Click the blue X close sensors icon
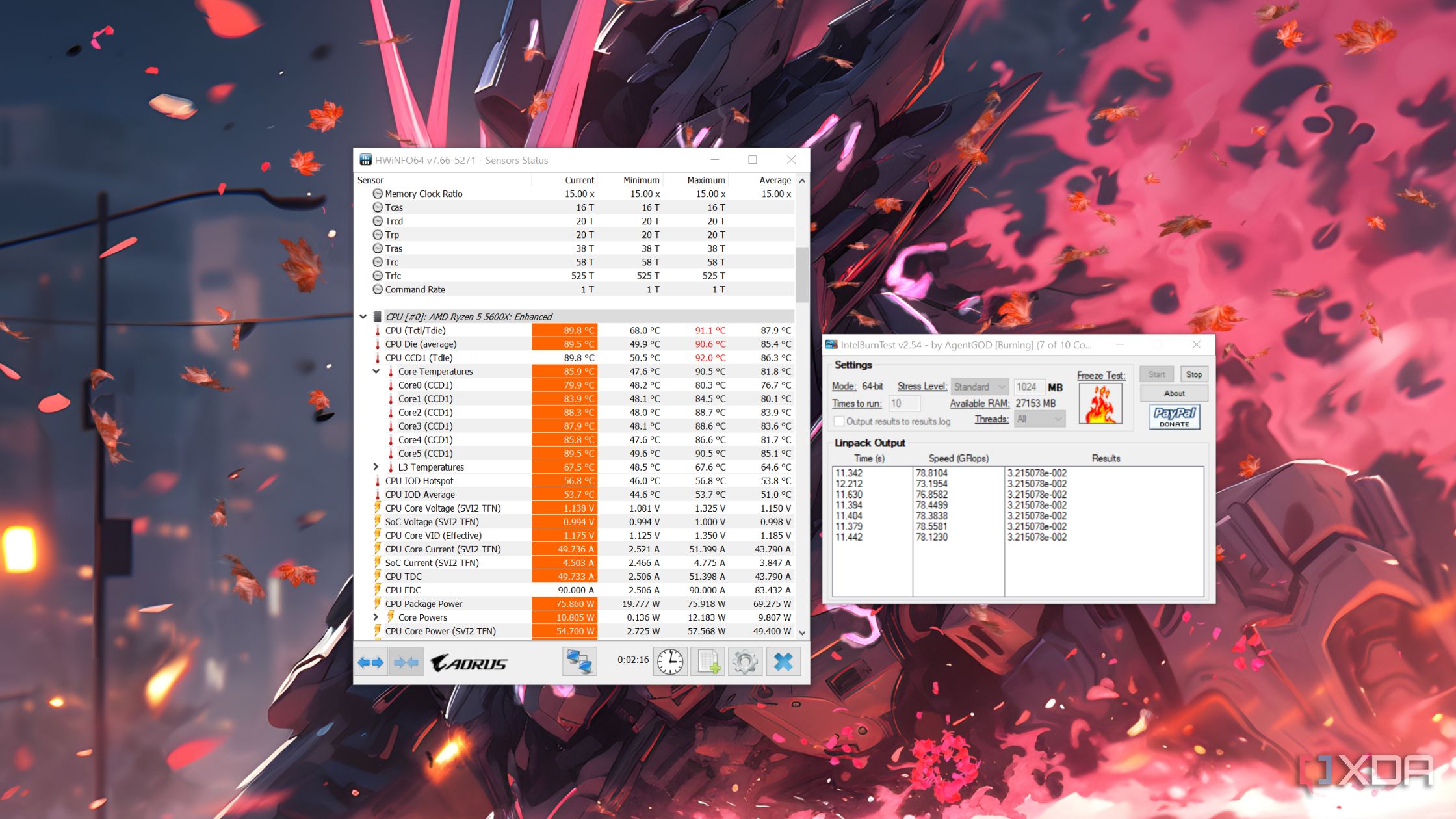The image size is (1456, 819). (783, 662)
